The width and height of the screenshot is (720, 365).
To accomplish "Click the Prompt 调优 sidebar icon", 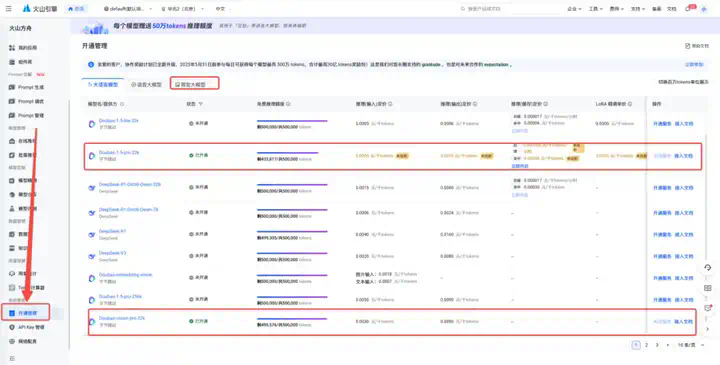I will pyautogui.click(x=12, y=101).
